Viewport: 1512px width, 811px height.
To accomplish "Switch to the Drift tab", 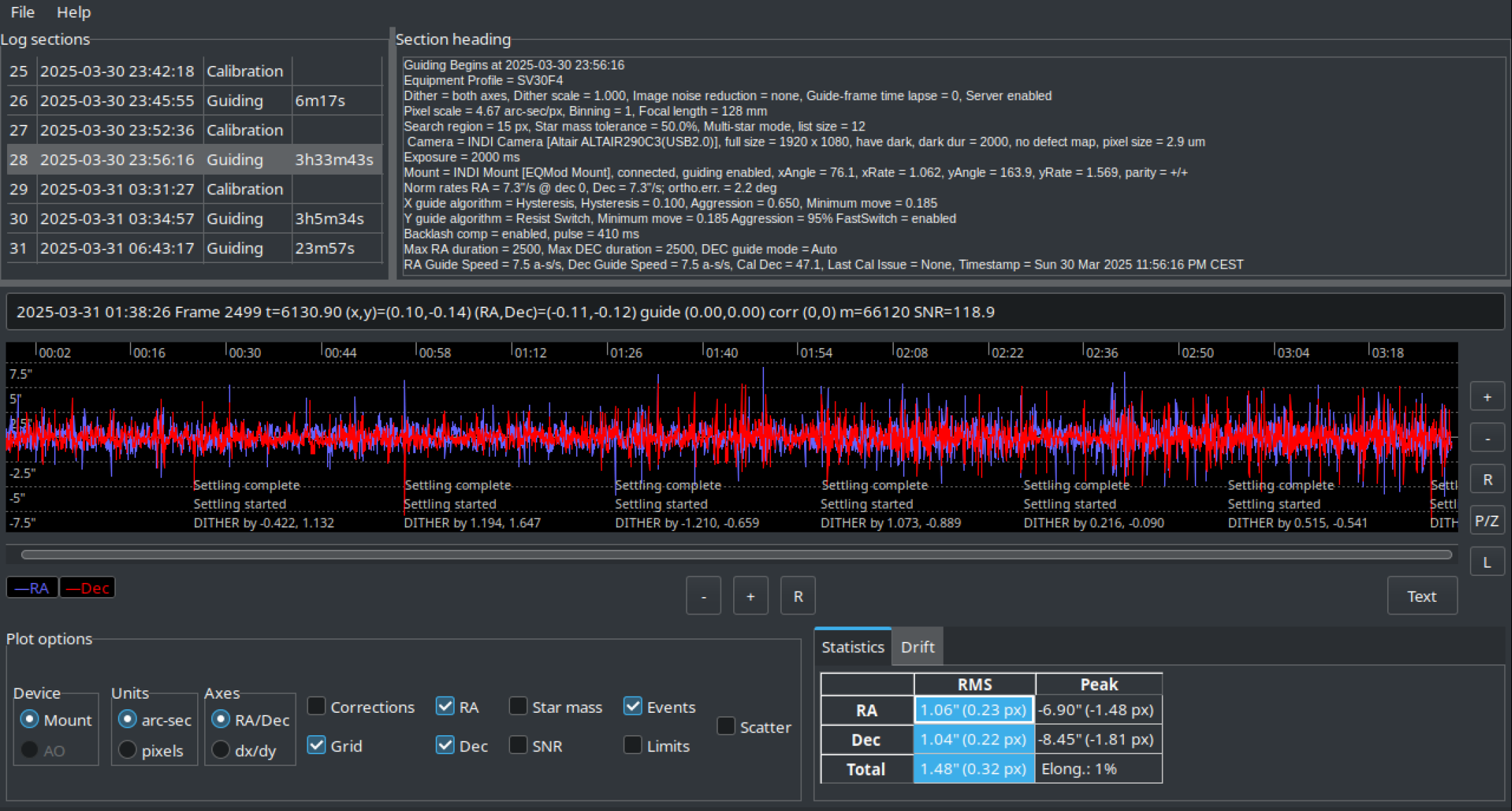I will 917,647.
